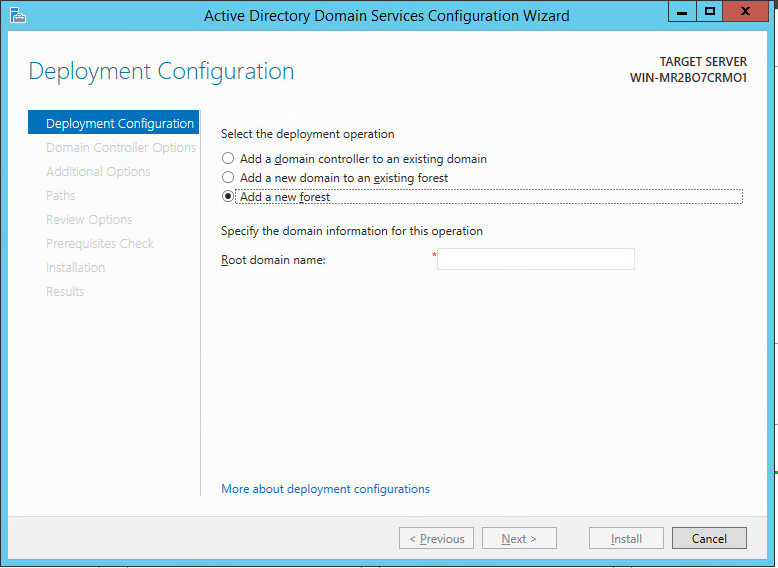
Task: Jump to the Prerequisites Check step
Action: coord(100,244)
